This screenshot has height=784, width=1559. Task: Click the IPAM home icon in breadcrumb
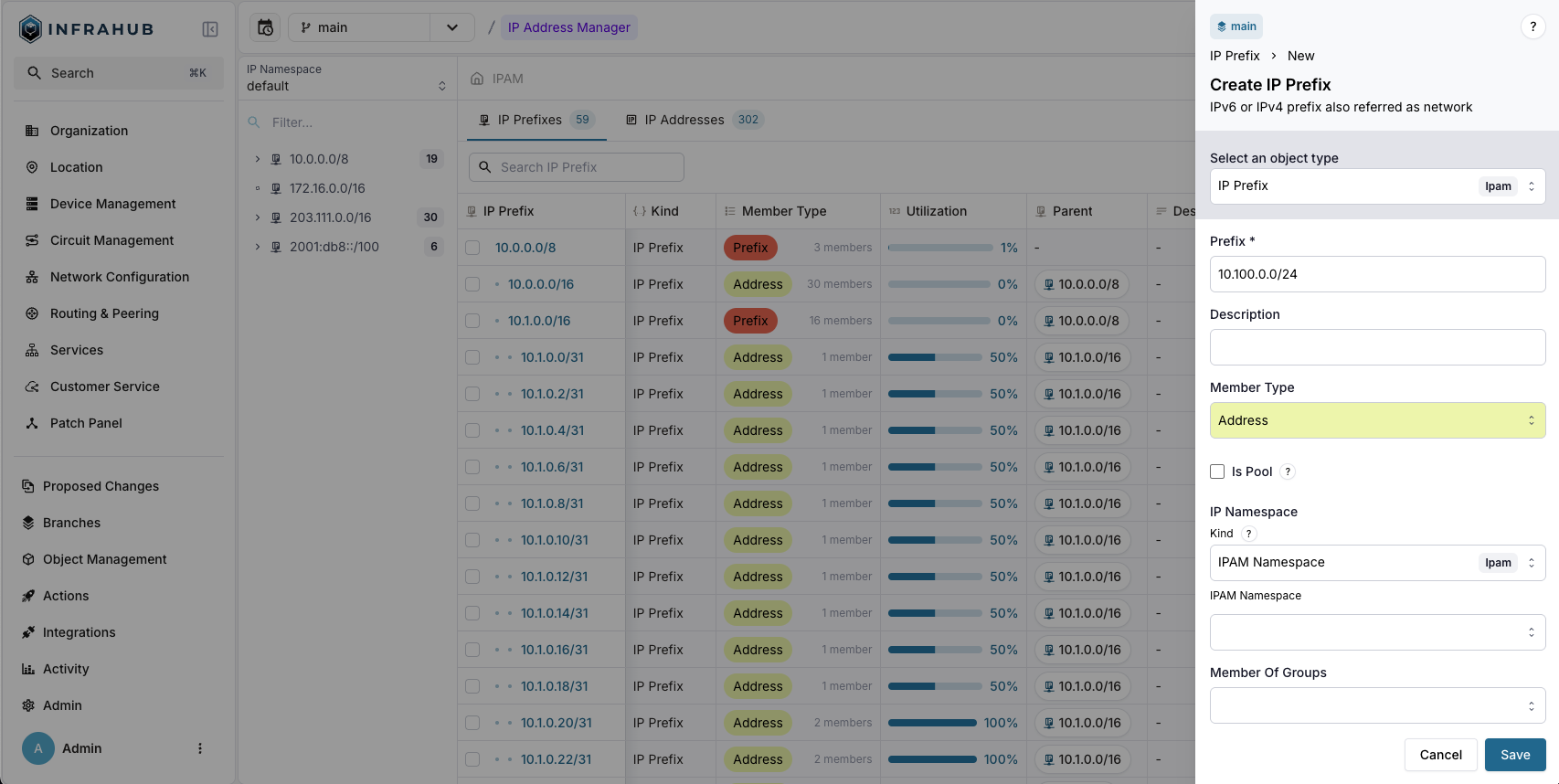(477, 79)
